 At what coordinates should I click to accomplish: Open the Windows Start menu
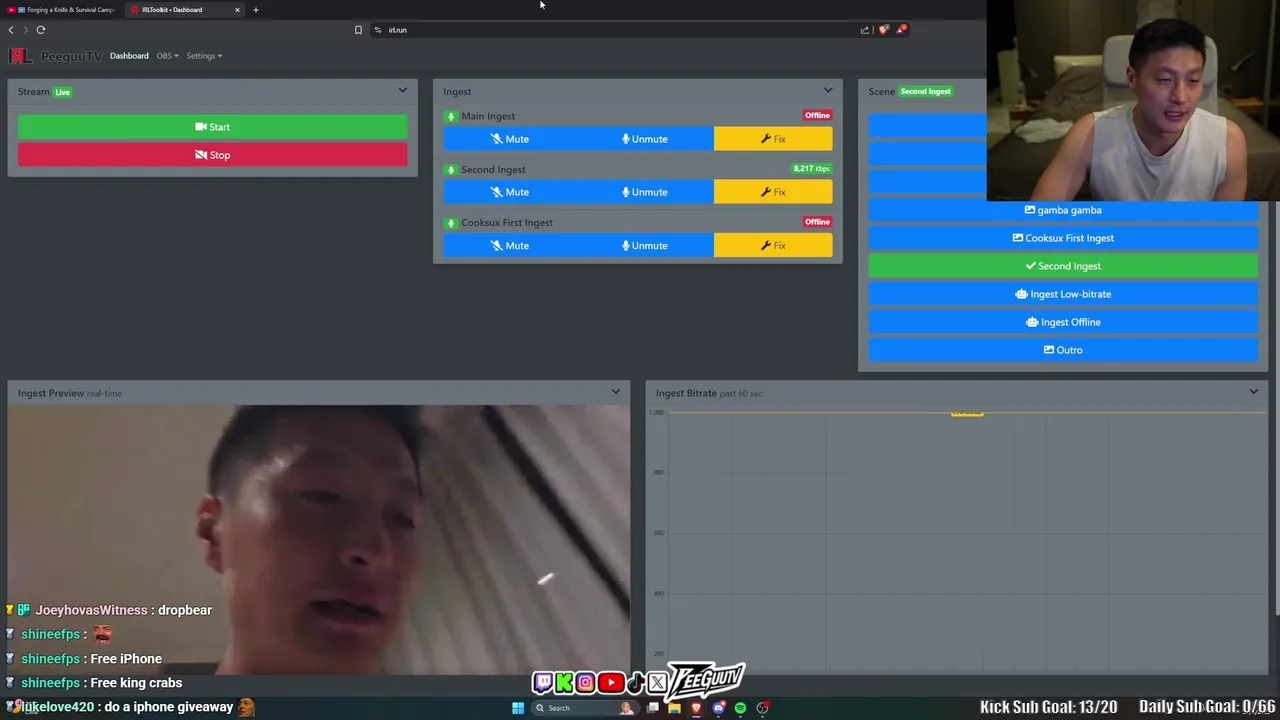[518, 708]
